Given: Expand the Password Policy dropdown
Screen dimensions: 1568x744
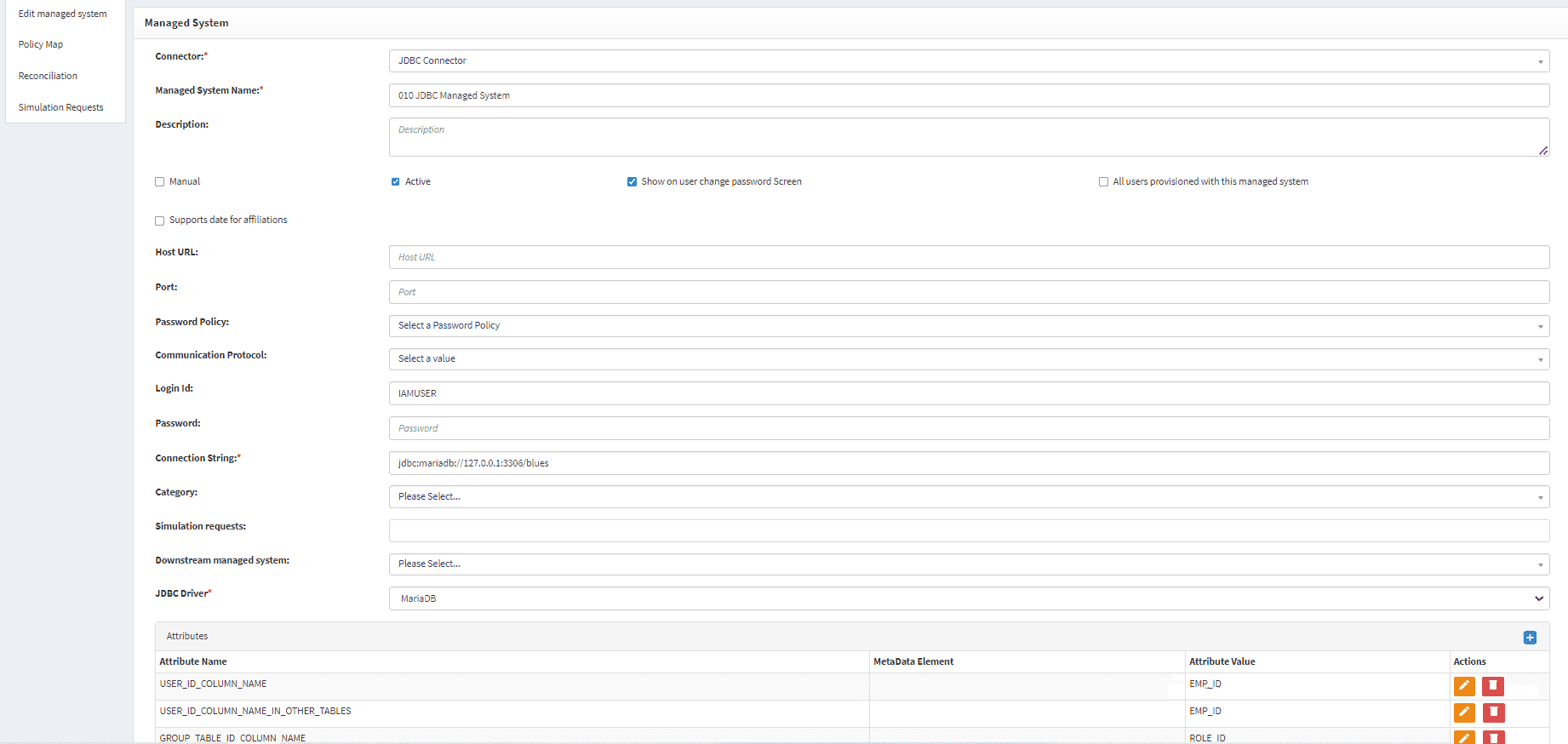Looking at the screenshot, I should coord(968,326).
